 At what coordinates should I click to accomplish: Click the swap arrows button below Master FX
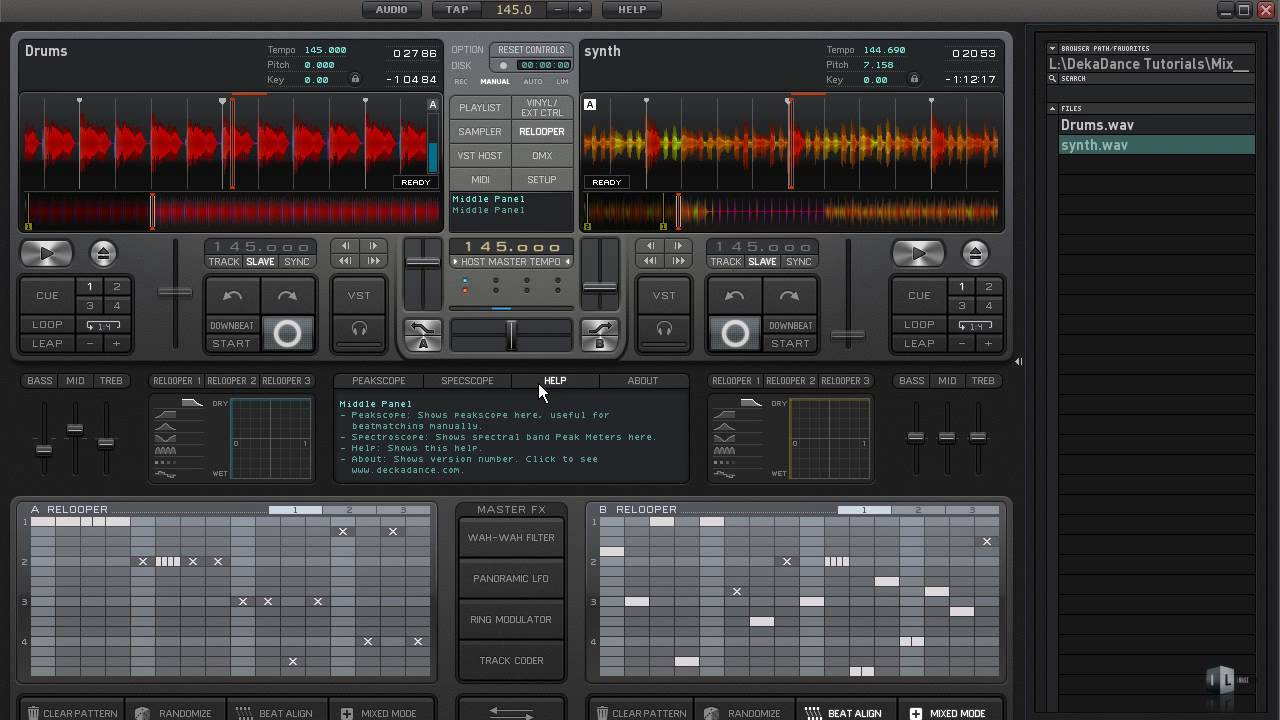pyautogui.click(x=511, y=713)
